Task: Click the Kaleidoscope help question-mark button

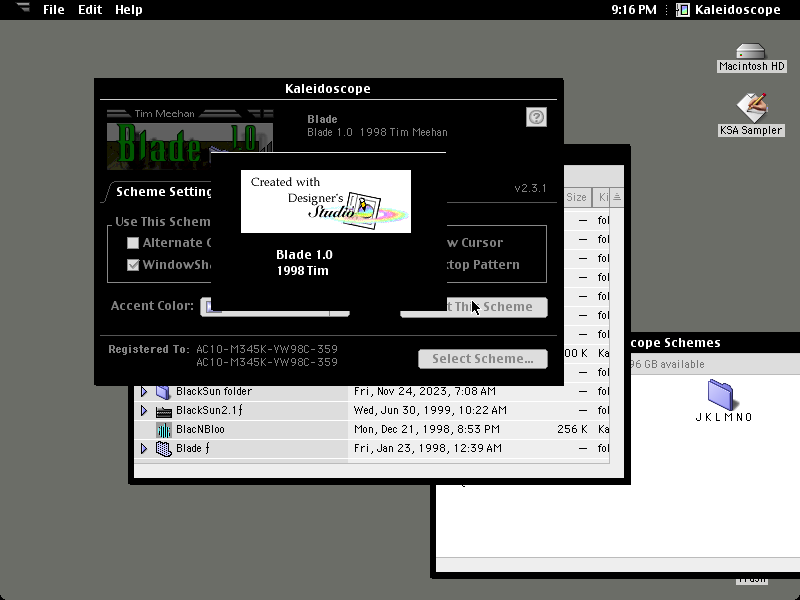Action: (536, 117)
